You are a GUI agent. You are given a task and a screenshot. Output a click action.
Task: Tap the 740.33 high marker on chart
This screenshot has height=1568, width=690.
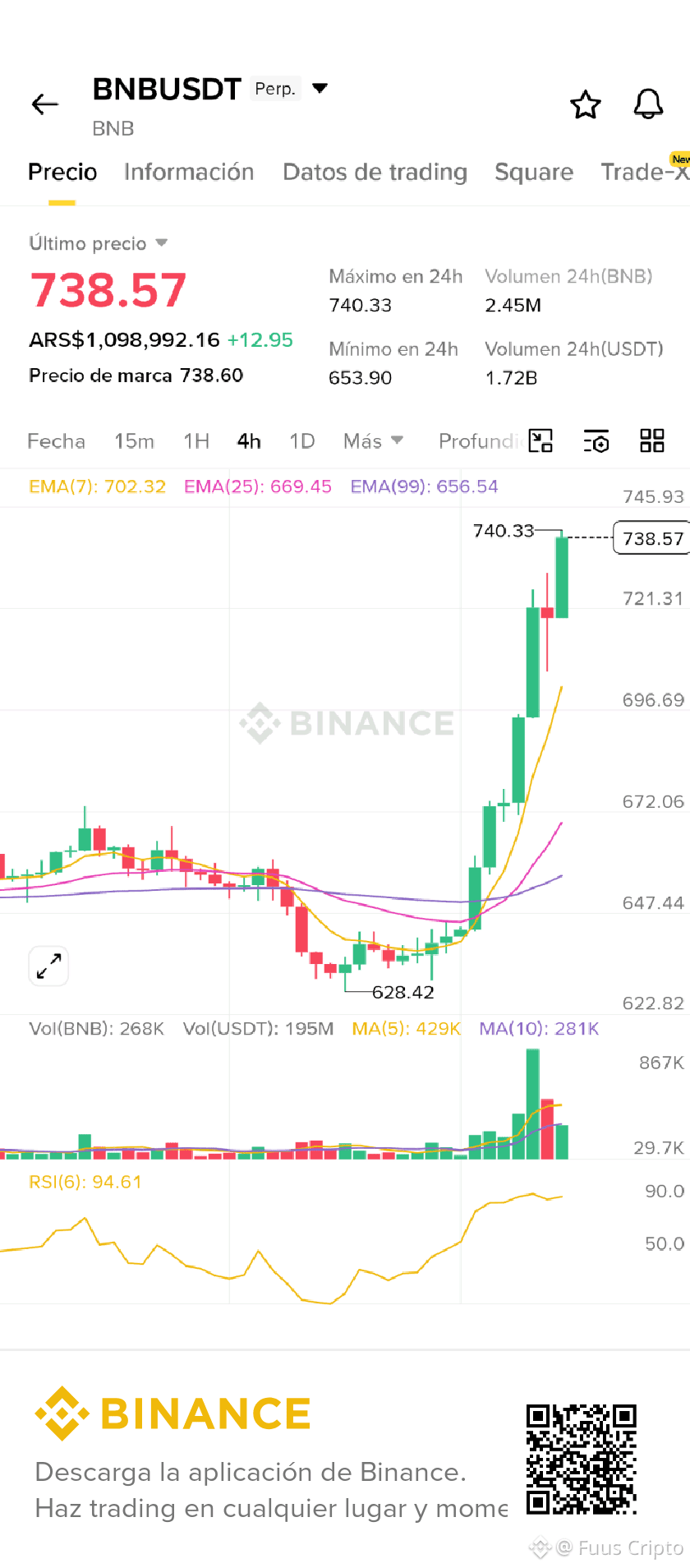click(x=504, y=531)
